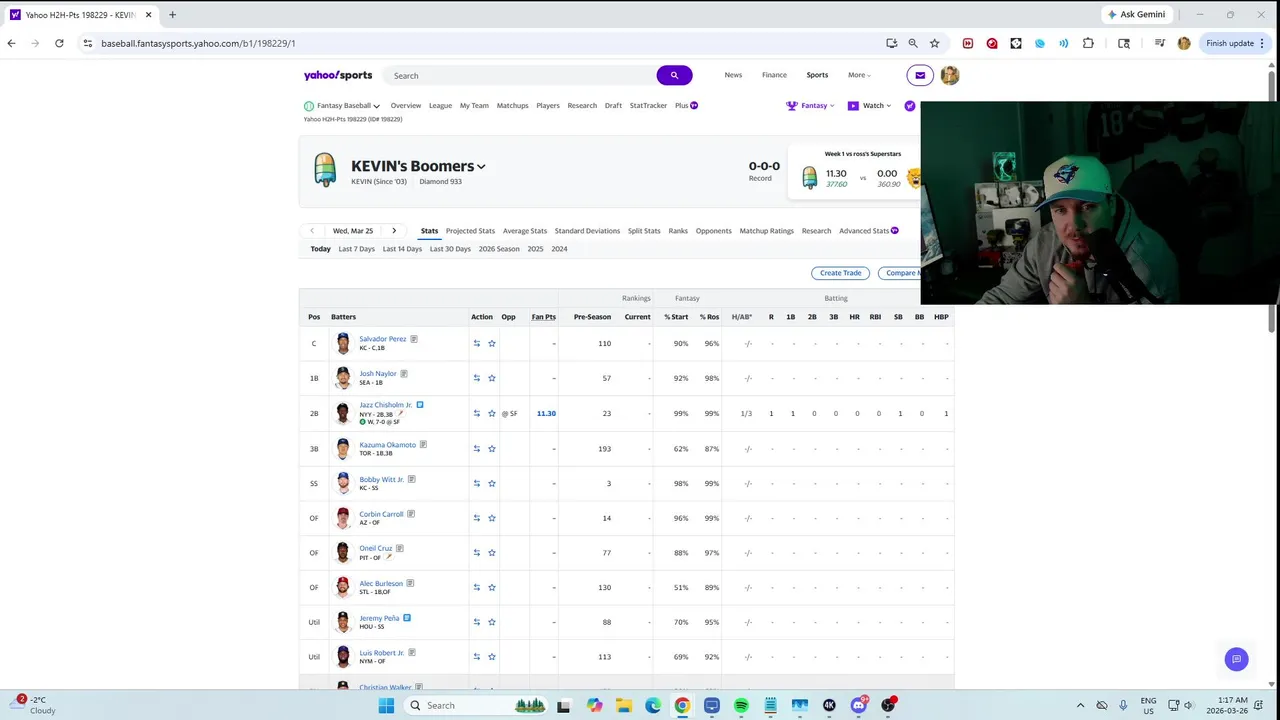Select the 2026 Season filter
The image size is (1280, 720).
(x=499, y=249)
